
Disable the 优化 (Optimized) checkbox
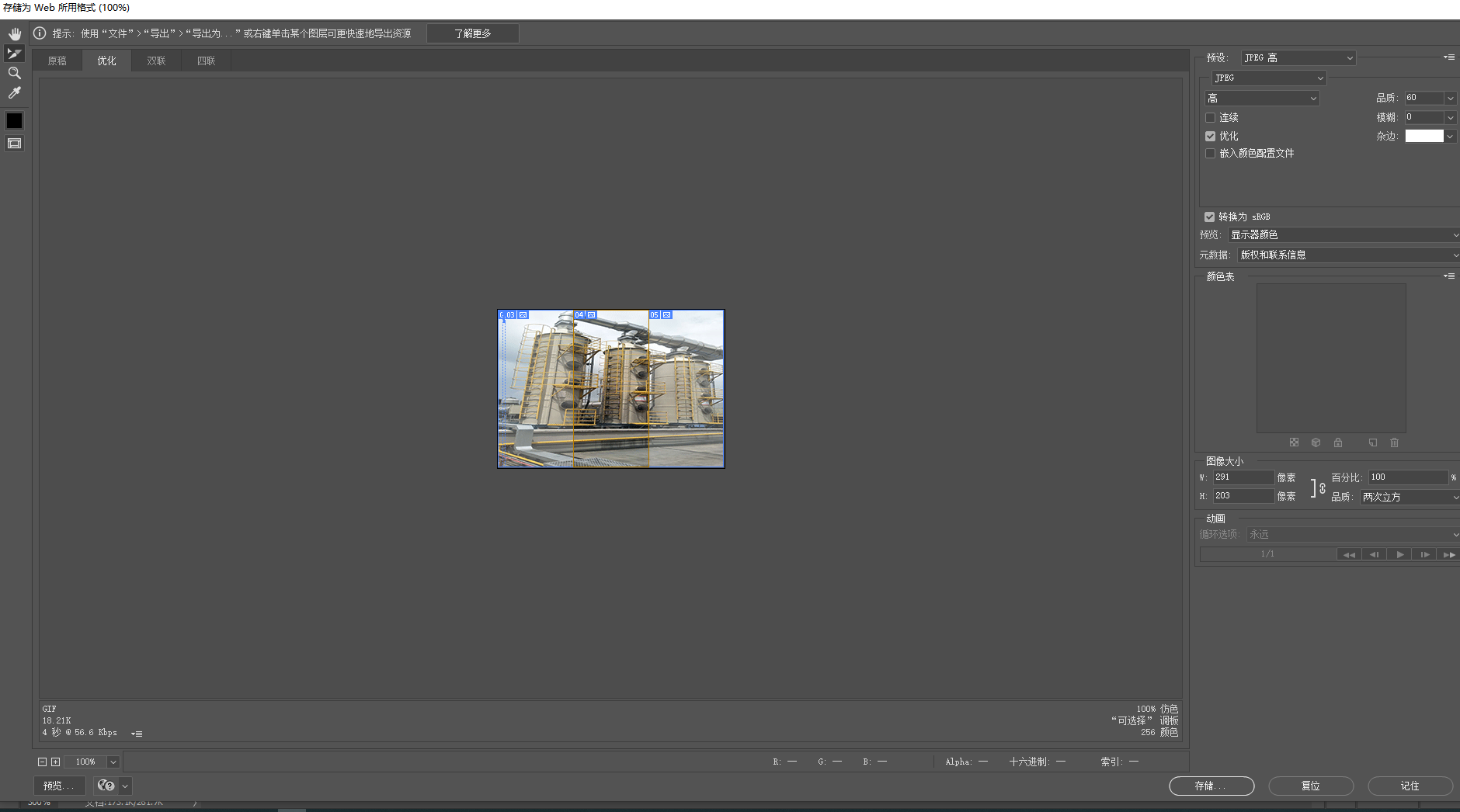[x=1211, y=135]
